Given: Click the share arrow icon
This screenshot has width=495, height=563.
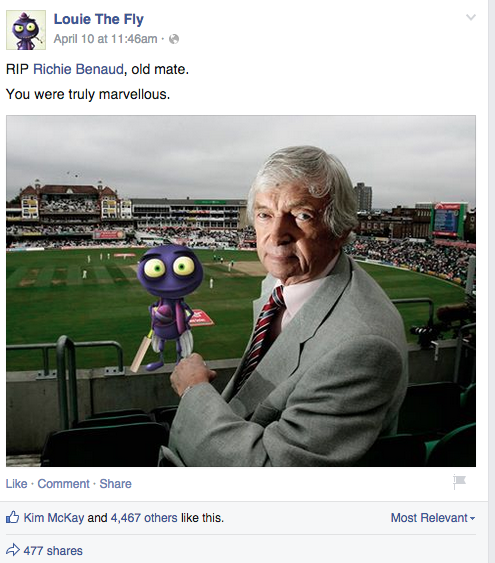Looking at the screenshot, I should pos(13,550).
